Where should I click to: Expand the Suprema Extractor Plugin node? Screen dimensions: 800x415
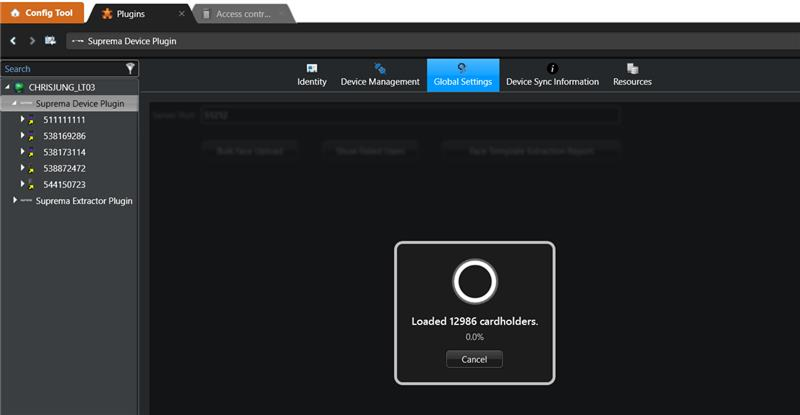pyautogui.click(x=14, y=200)
